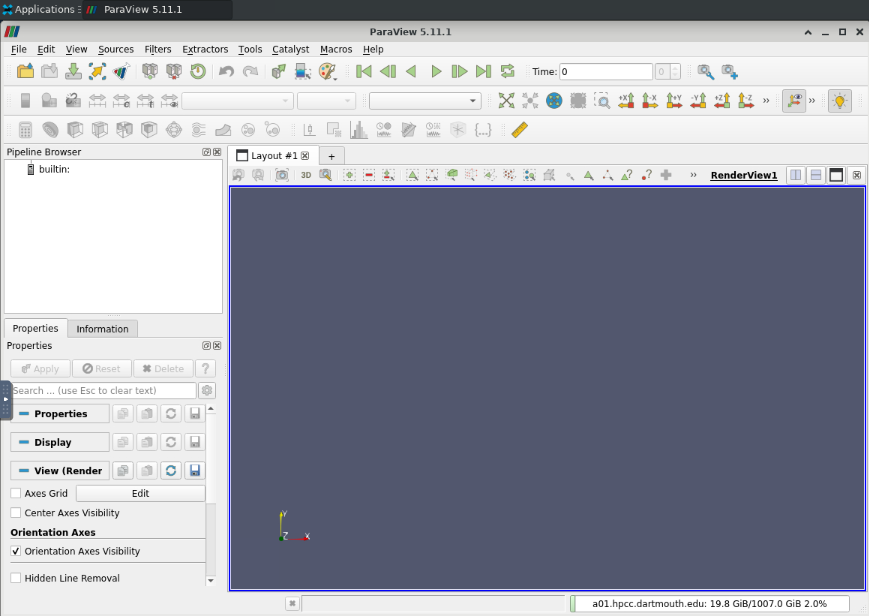The image size is (869, 616).
Task: Maximize the RenderView1 frame
Action: click(x=836, y=175)
